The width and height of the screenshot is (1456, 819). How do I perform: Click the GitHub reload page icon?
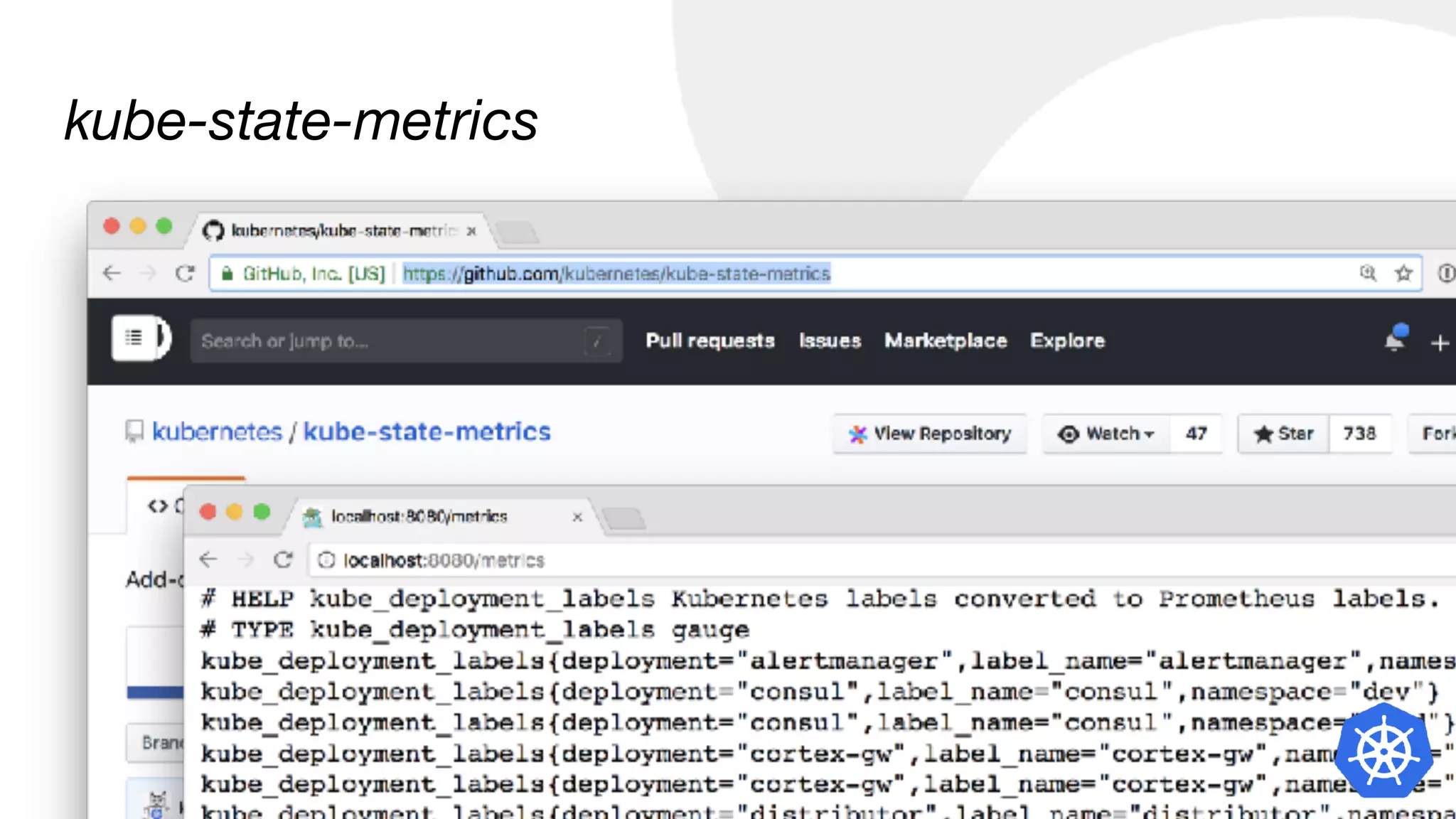coord(186,274)
